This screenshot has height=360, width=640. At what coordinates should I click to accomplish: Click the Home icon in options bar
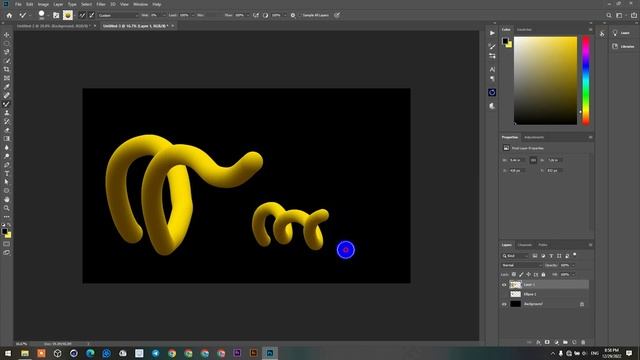[9, 15]
